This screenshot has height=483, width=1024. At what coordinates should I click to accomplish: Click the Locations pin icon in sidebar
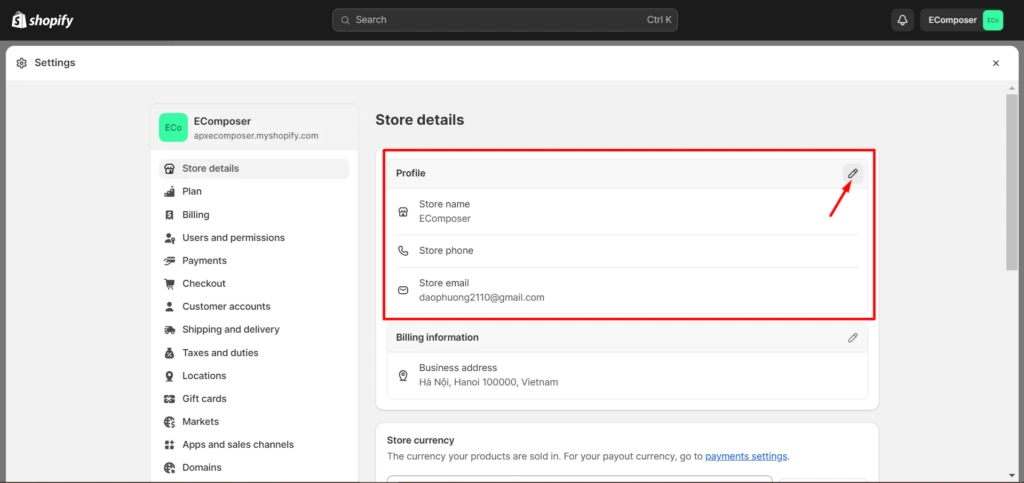pyautogui.click(x=170, y=376)
